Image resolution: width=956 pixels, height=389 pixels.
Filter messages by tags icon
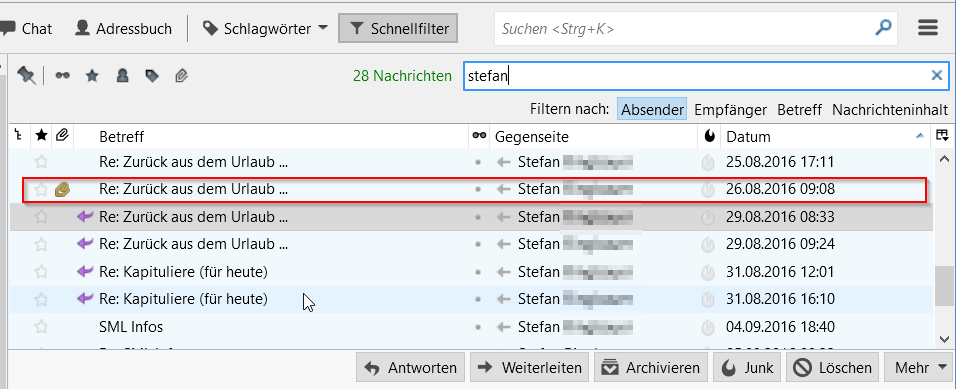pyautogui.click(x=152, y=76)
